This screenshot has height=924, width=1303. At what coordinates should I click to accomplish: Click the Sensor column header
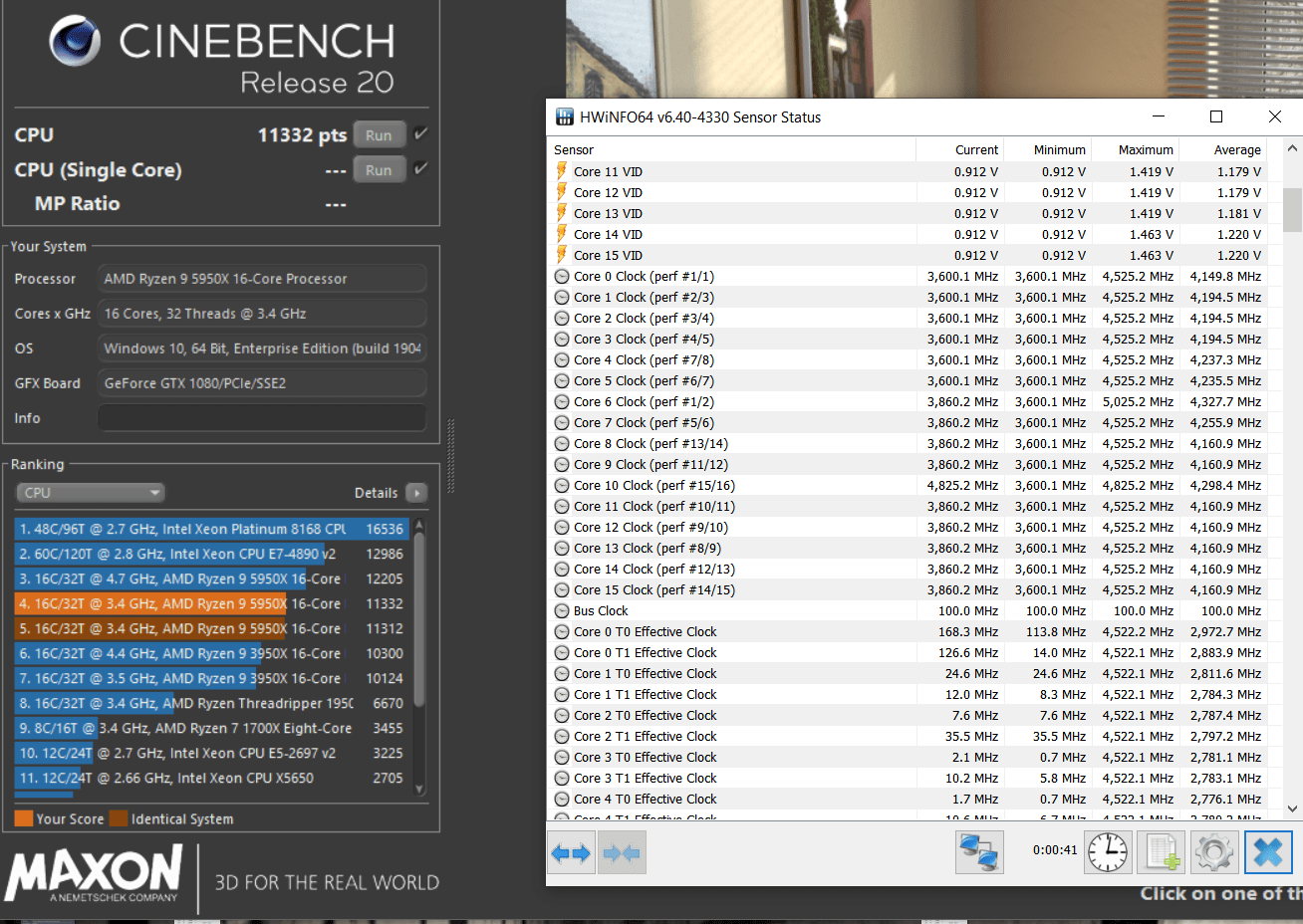click(732, 149)
